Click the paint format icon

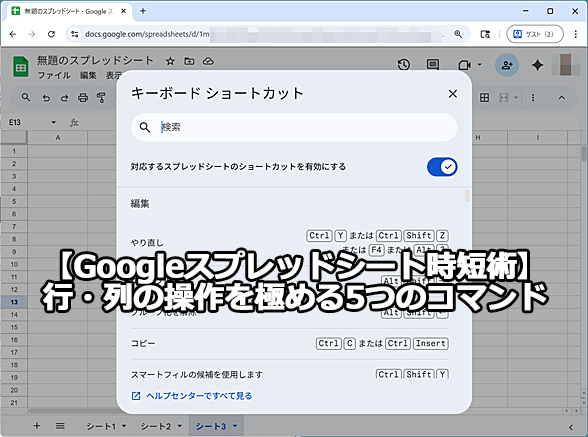click(x=101, y=98)
